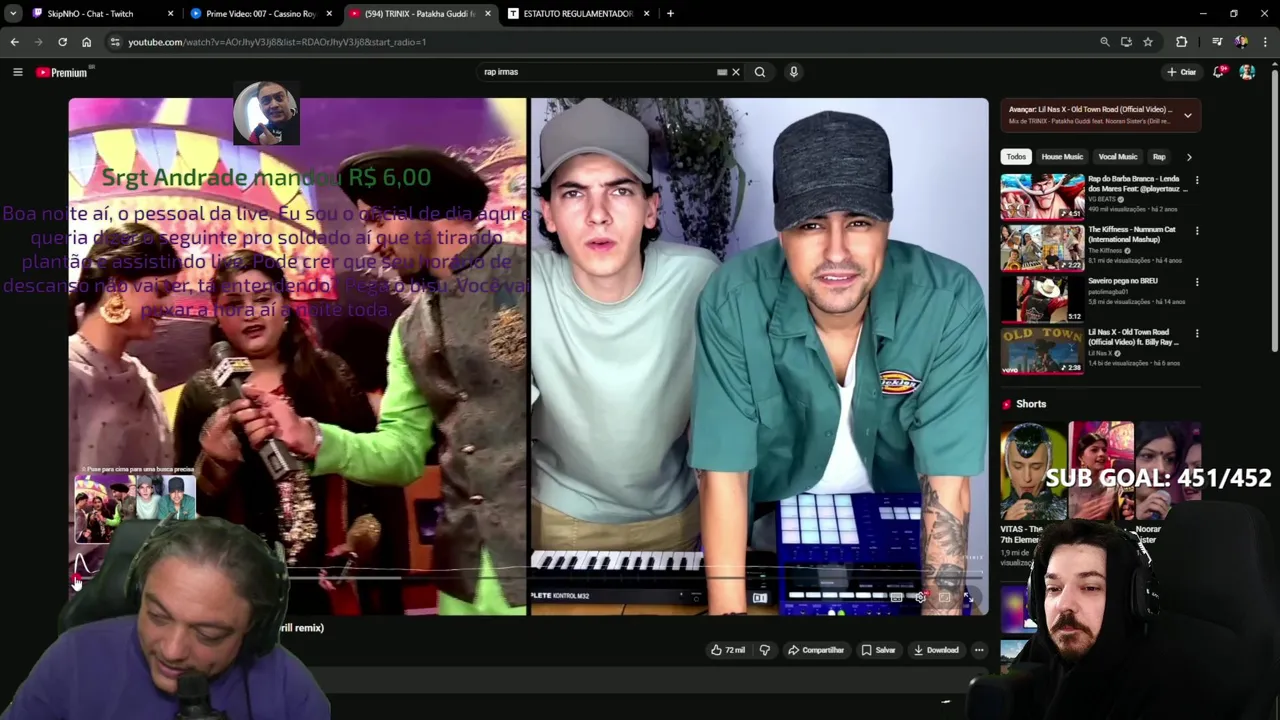This screenshot has height=720, width=1280.
Task: Open a new browser tab
Action: coord(670,14)
